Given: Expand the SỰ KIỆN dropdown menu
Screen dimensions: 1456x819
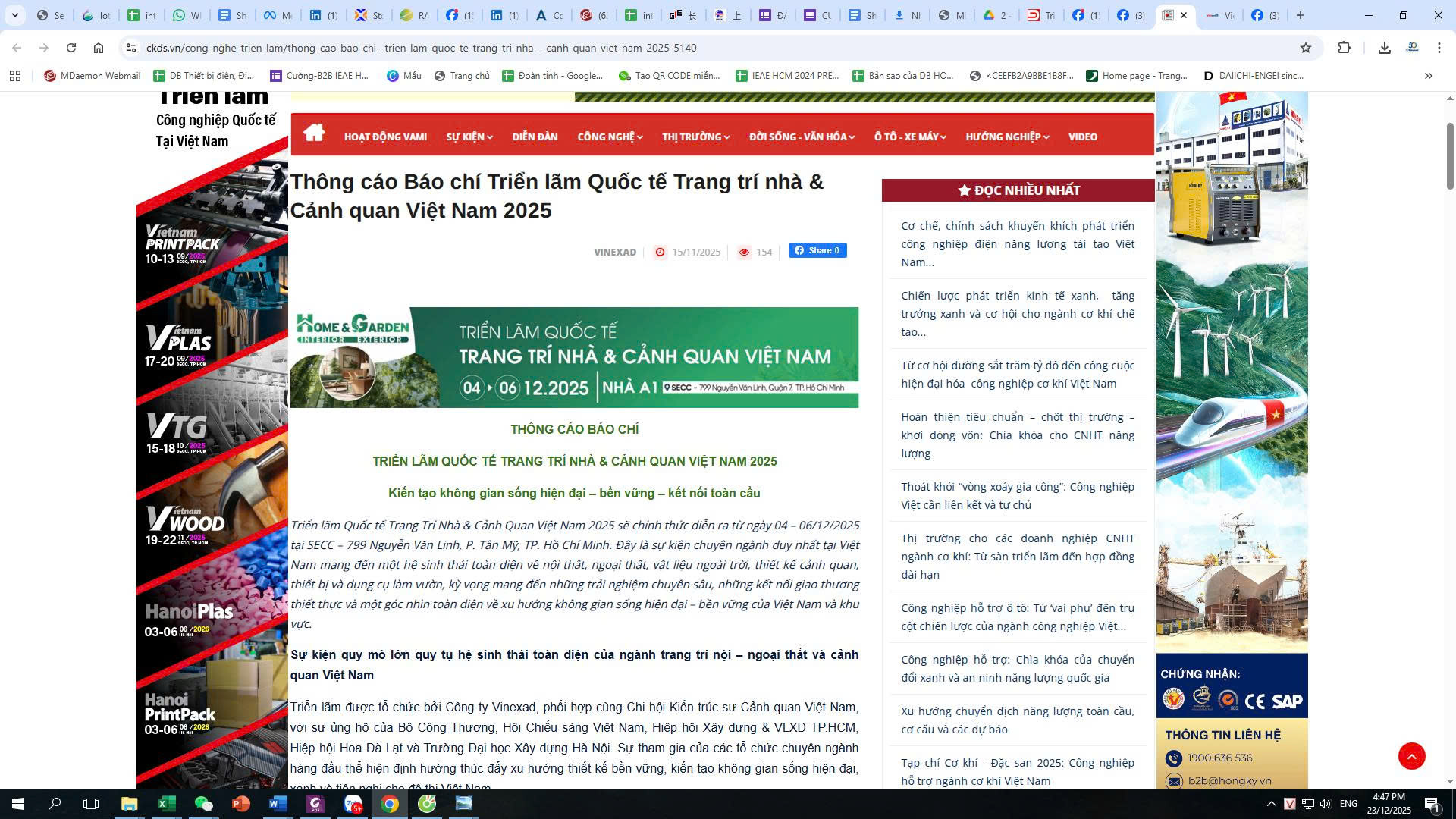Looking at the screenshot, I should [x=469, y=137].
